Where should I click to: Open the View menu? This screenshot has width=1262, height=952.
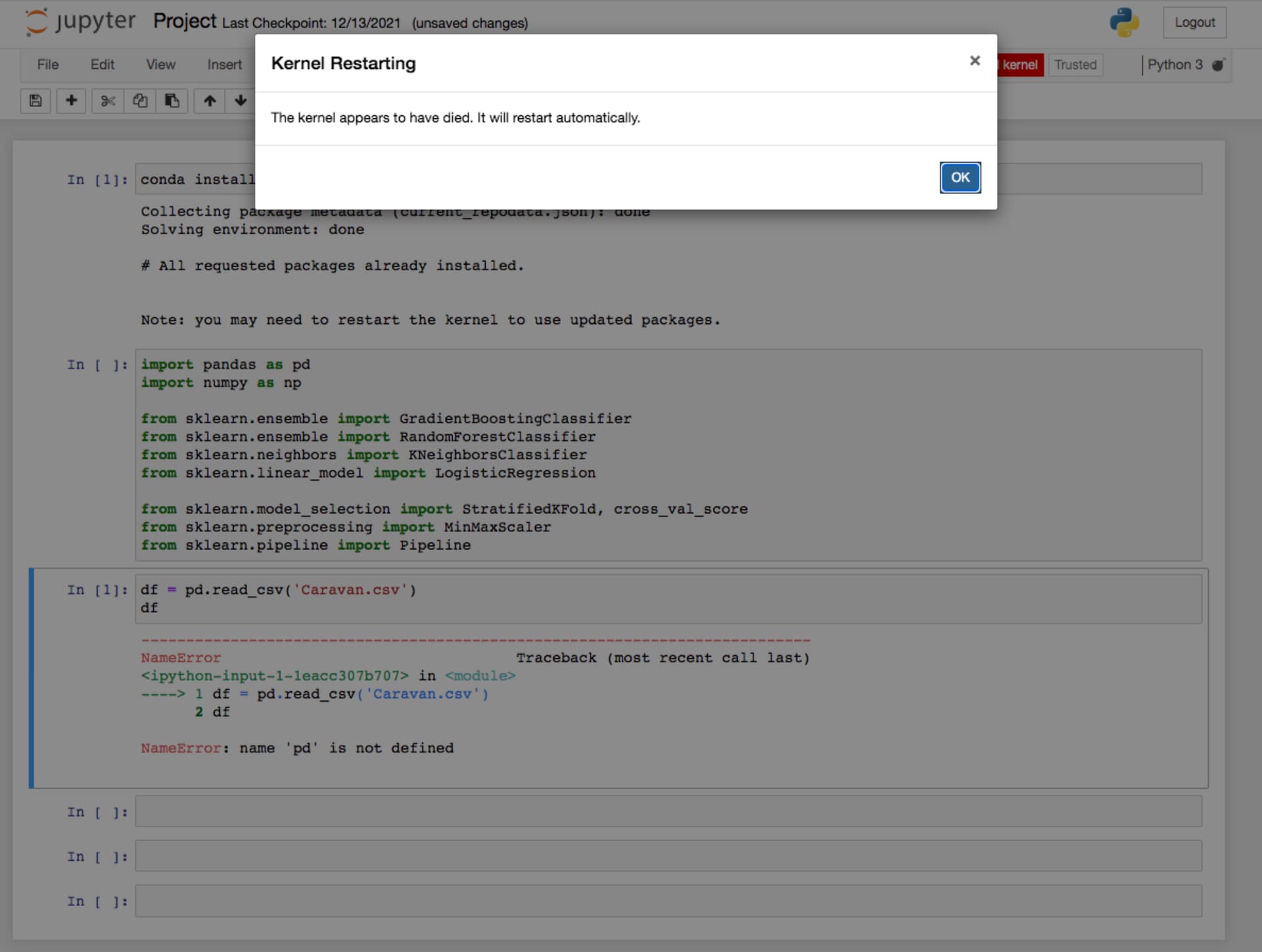click(160, 64)
